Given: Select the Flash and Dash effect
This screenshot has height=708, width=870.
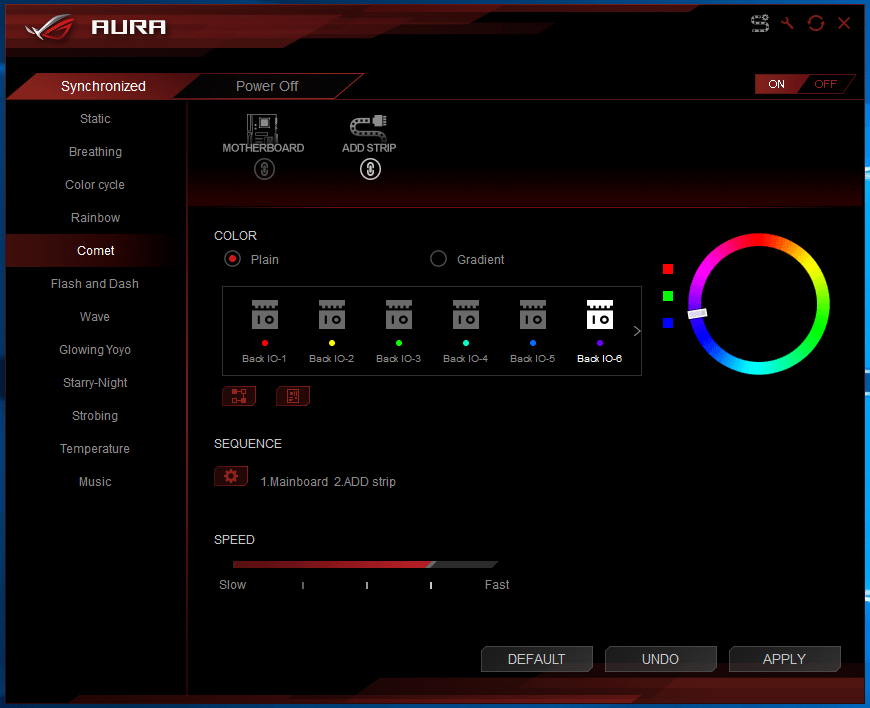Looking at the screenshot, I should click(95, 284).
